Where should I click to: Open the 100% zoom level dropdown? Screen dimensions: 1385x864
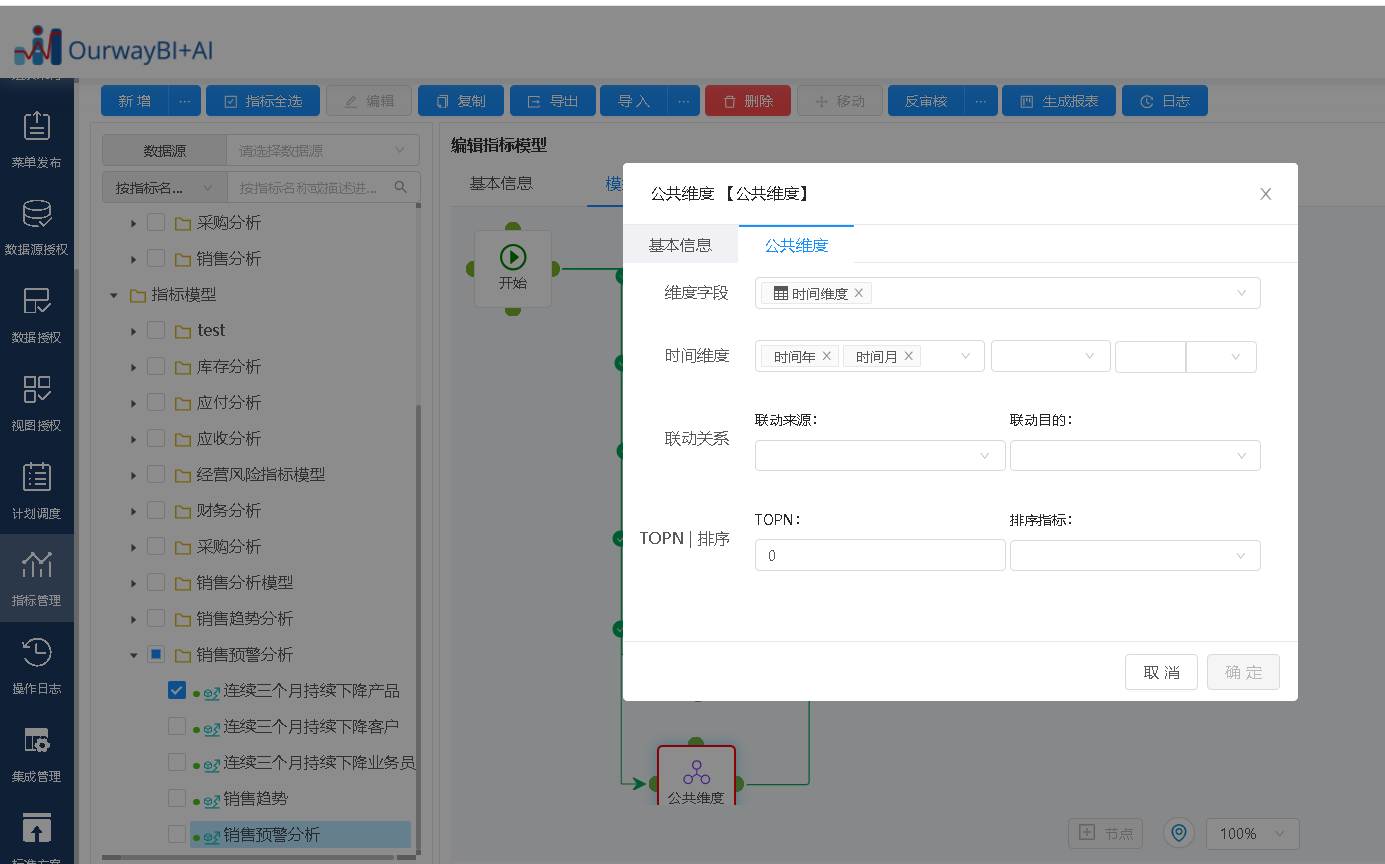pyautogui.click(x=1253, y=833)
